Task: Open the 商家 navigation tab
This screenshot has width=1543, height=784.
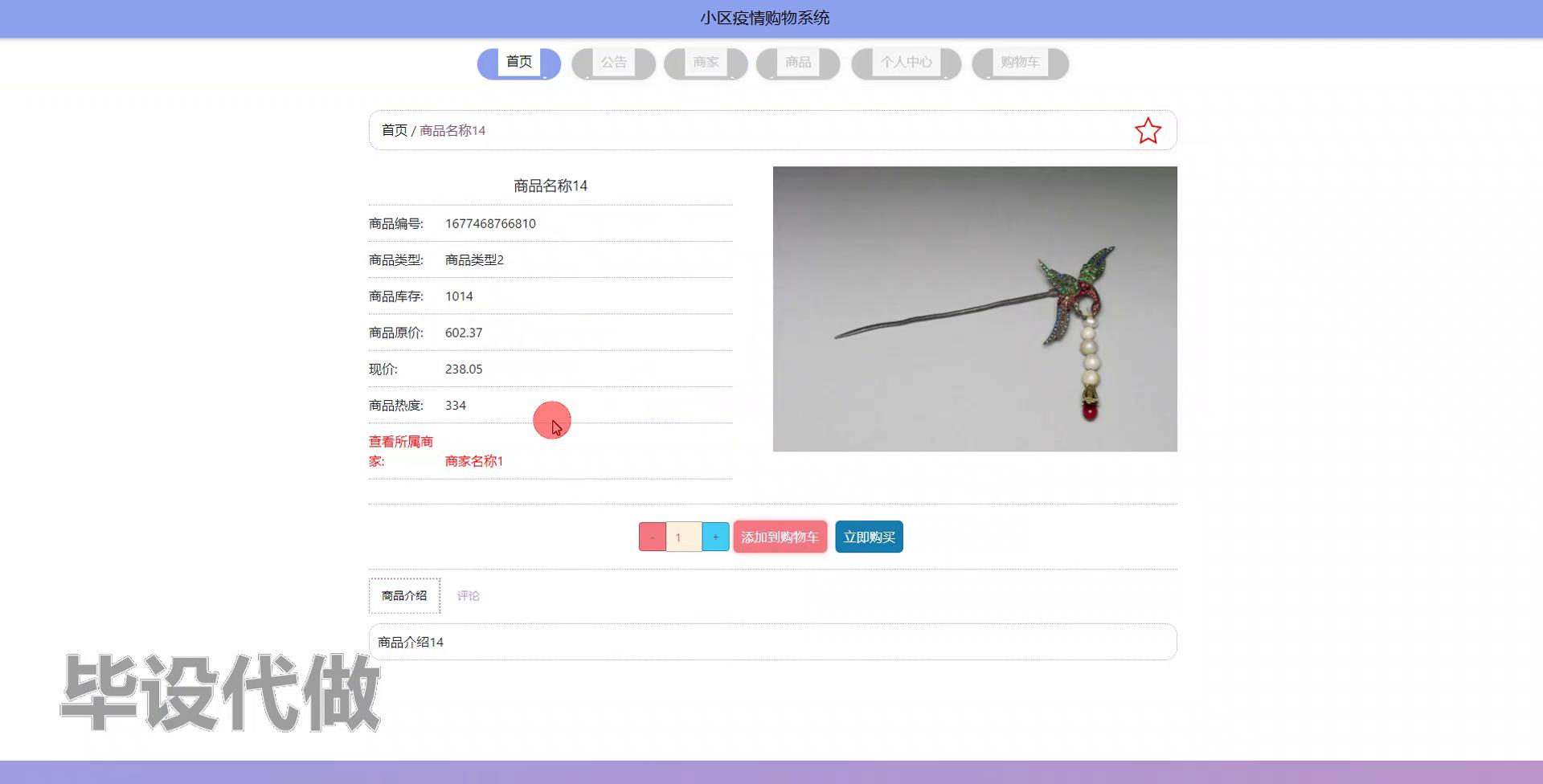Action: (x=706, y=63)
